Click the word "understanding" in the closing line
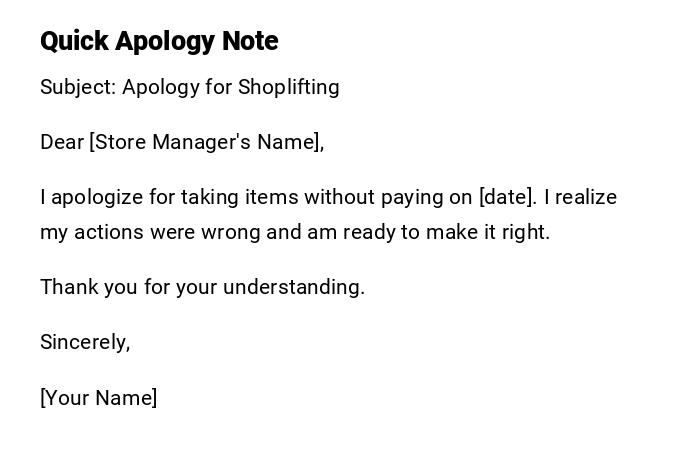 [x=293, y=287]
